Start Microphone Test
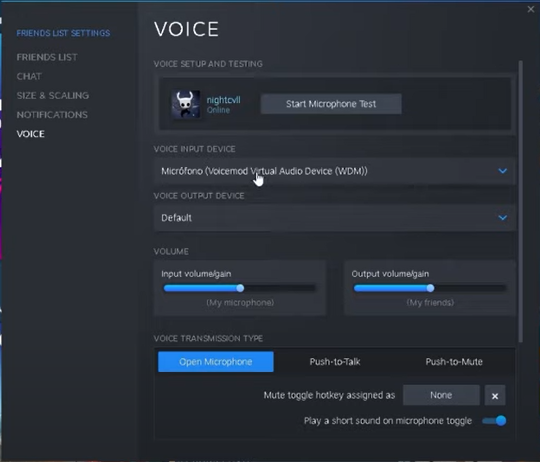 [x=331, y=104]
